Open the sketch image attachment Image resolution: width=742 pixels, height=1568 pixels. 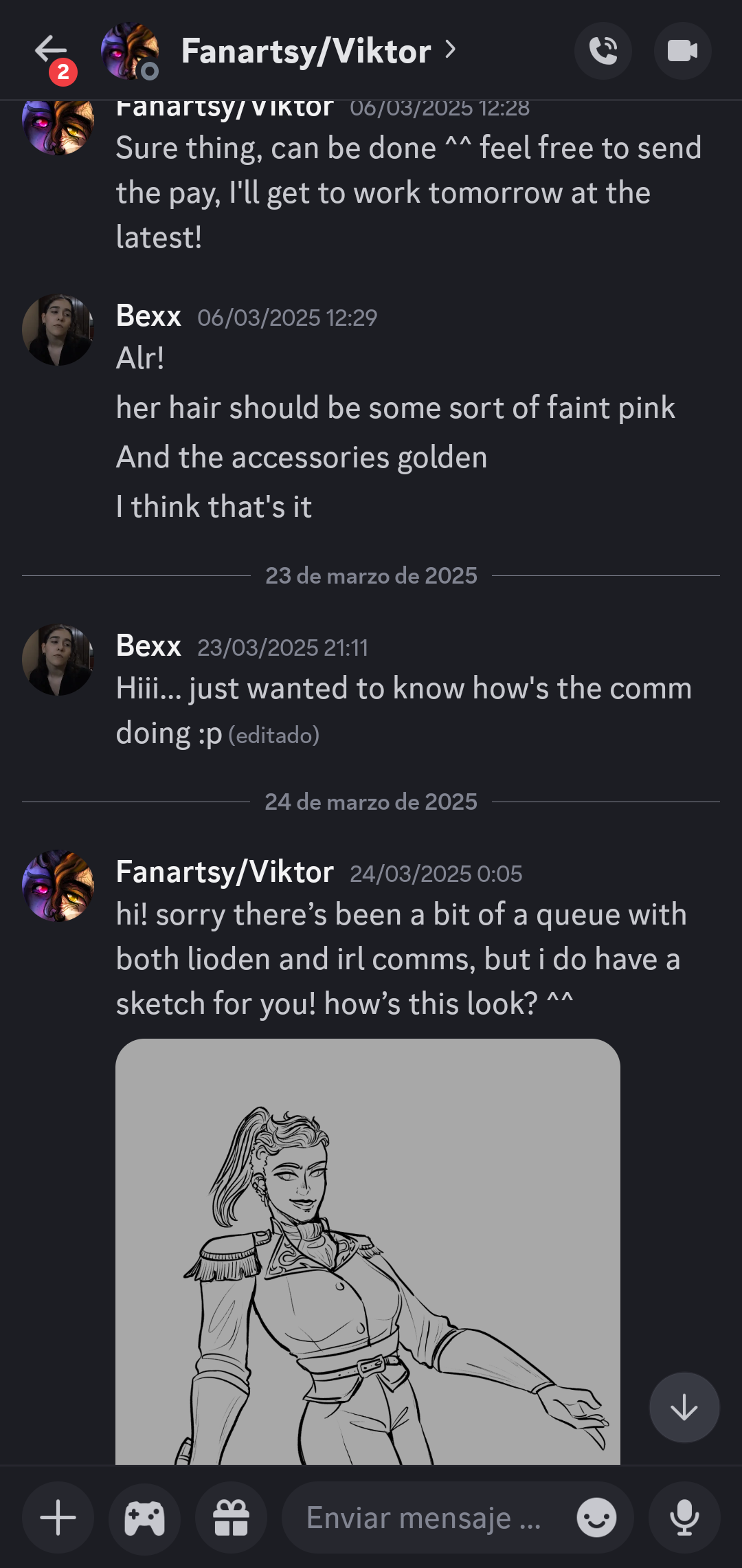click(368, 1251)
